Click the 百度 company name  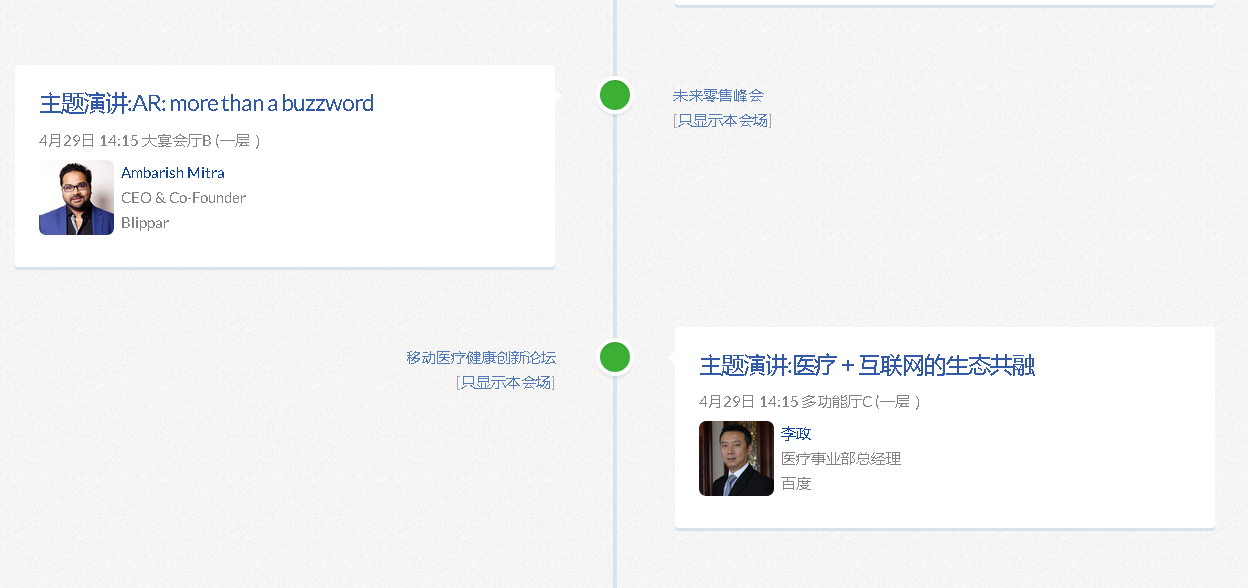796,483
